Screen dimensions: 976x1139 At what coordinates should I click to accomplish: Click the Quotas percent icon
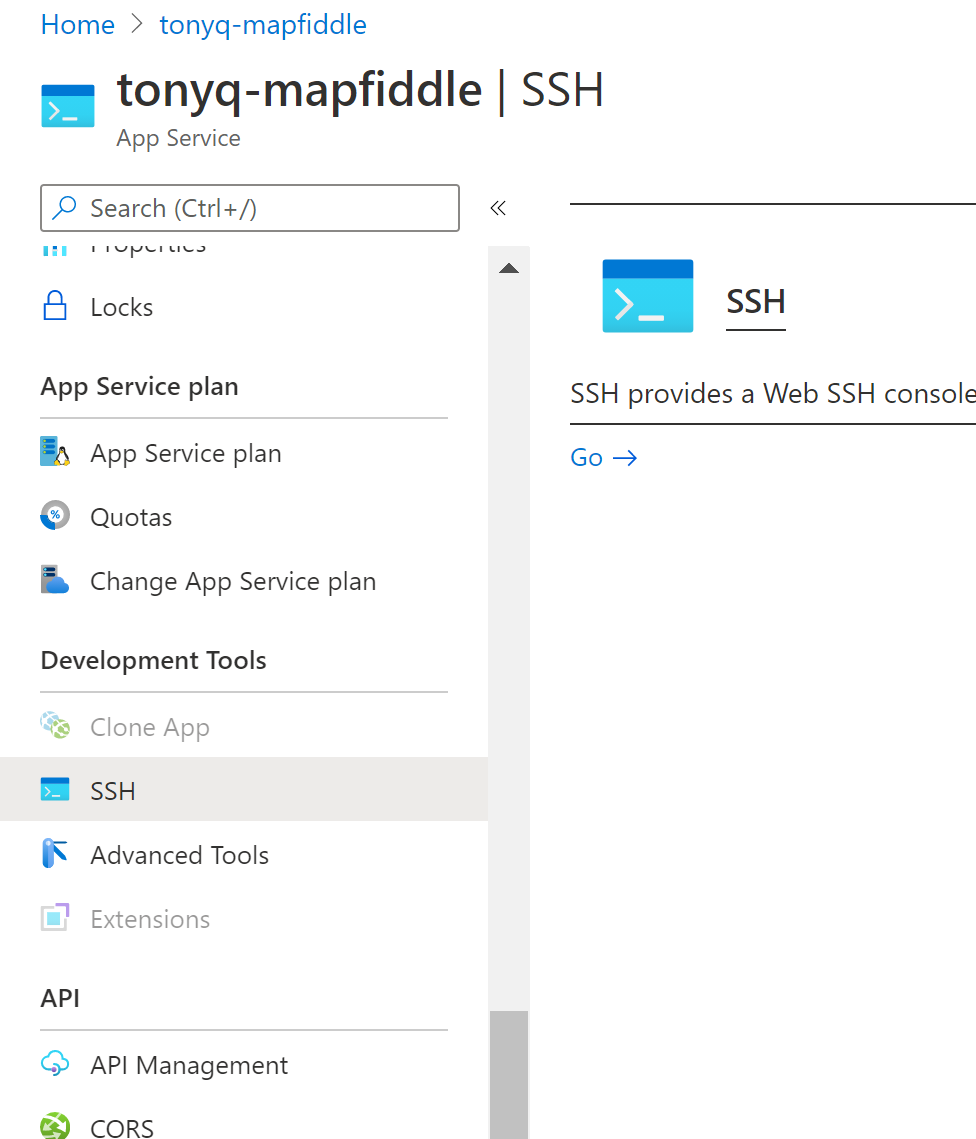55,516
